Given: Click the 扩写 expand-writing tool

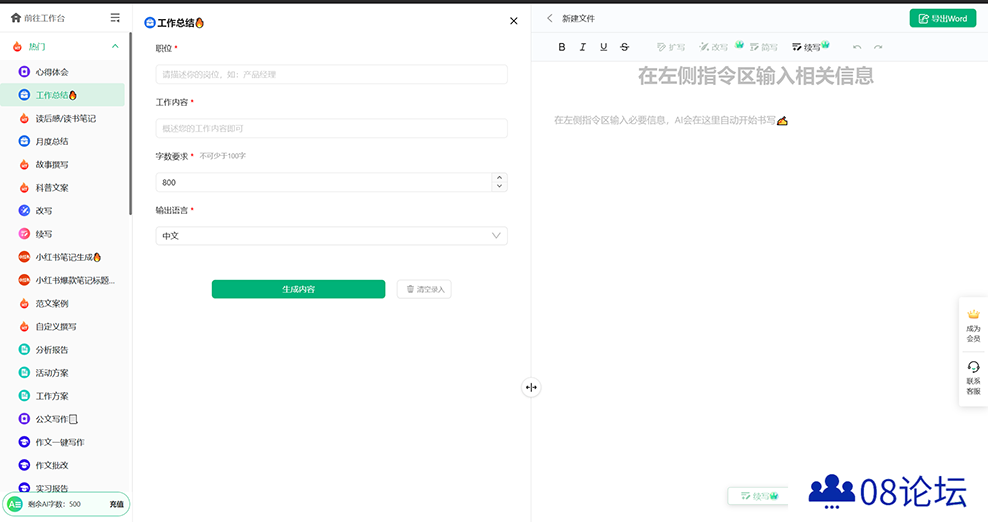Looking at the screenshot, I should (x=671, y=47).
